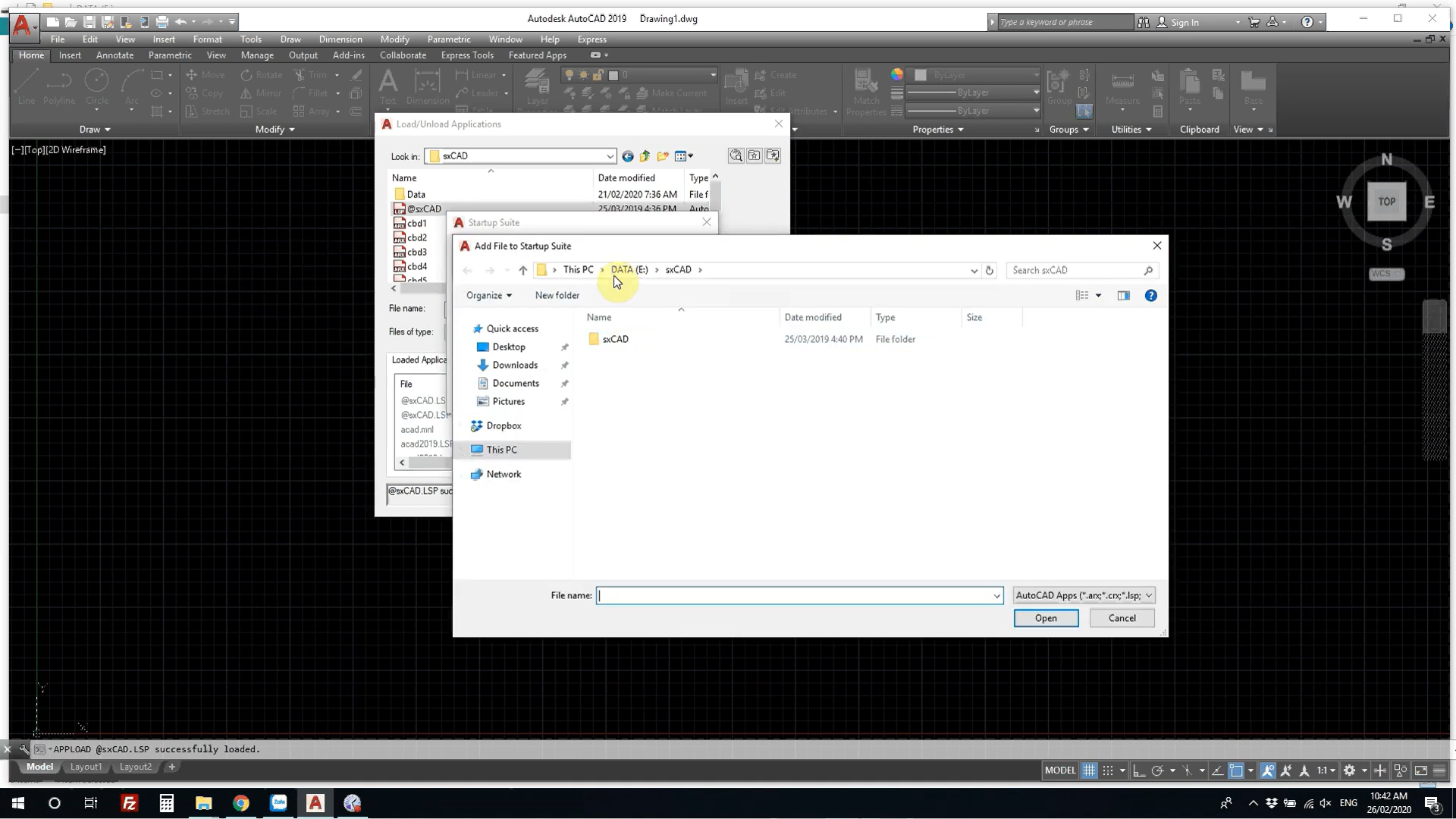This screenshot has width=1456, height=819.
Task: Click DATA (E:) in the address breadcrumb
Action: (x=629, y=270)
